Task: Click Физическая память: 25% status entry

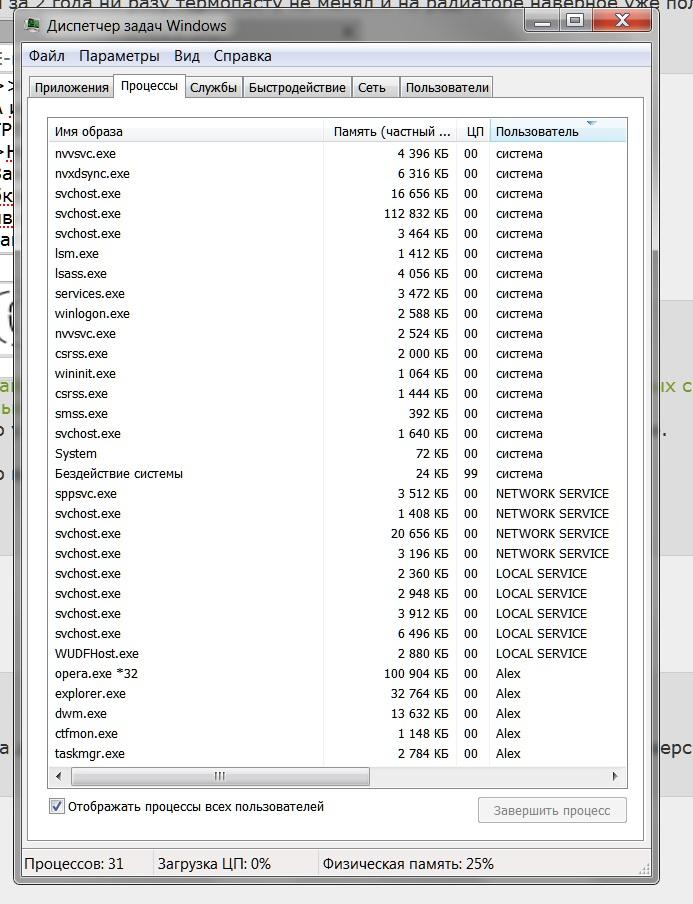Action: [x=408, y=864]
